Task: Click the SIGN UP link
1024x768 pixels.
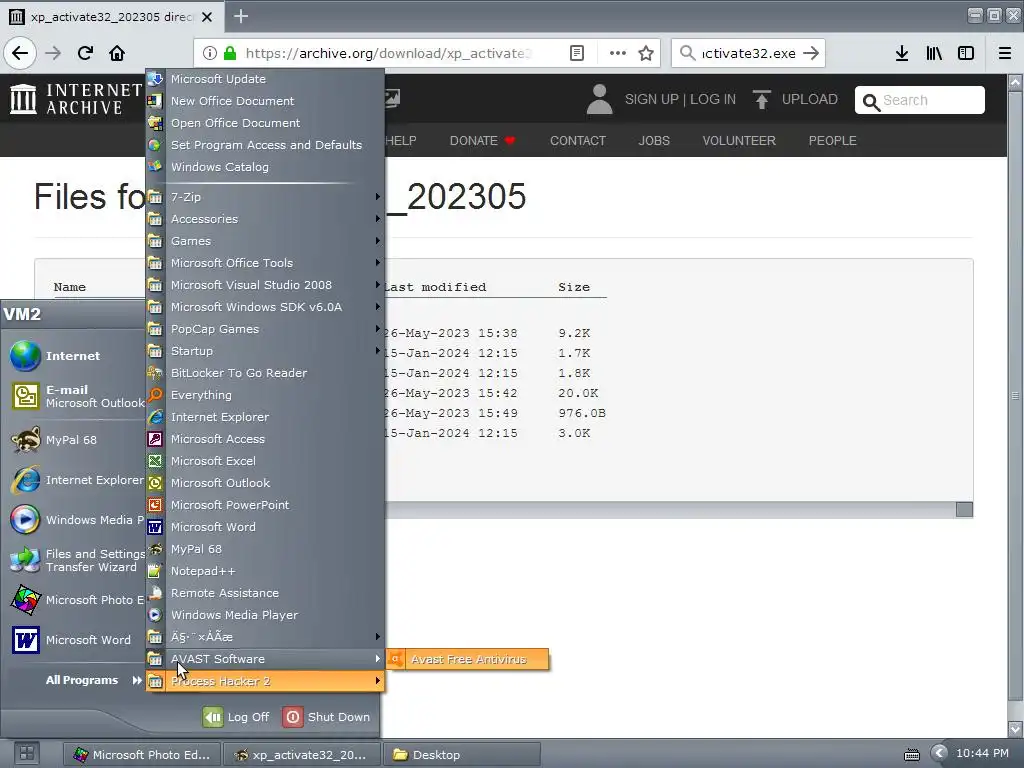Action: point(651,99)
